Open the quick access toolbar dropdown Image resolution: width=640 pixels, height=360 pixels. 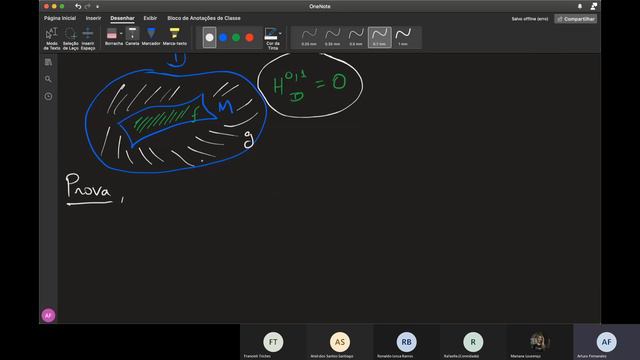pos(98,7)
